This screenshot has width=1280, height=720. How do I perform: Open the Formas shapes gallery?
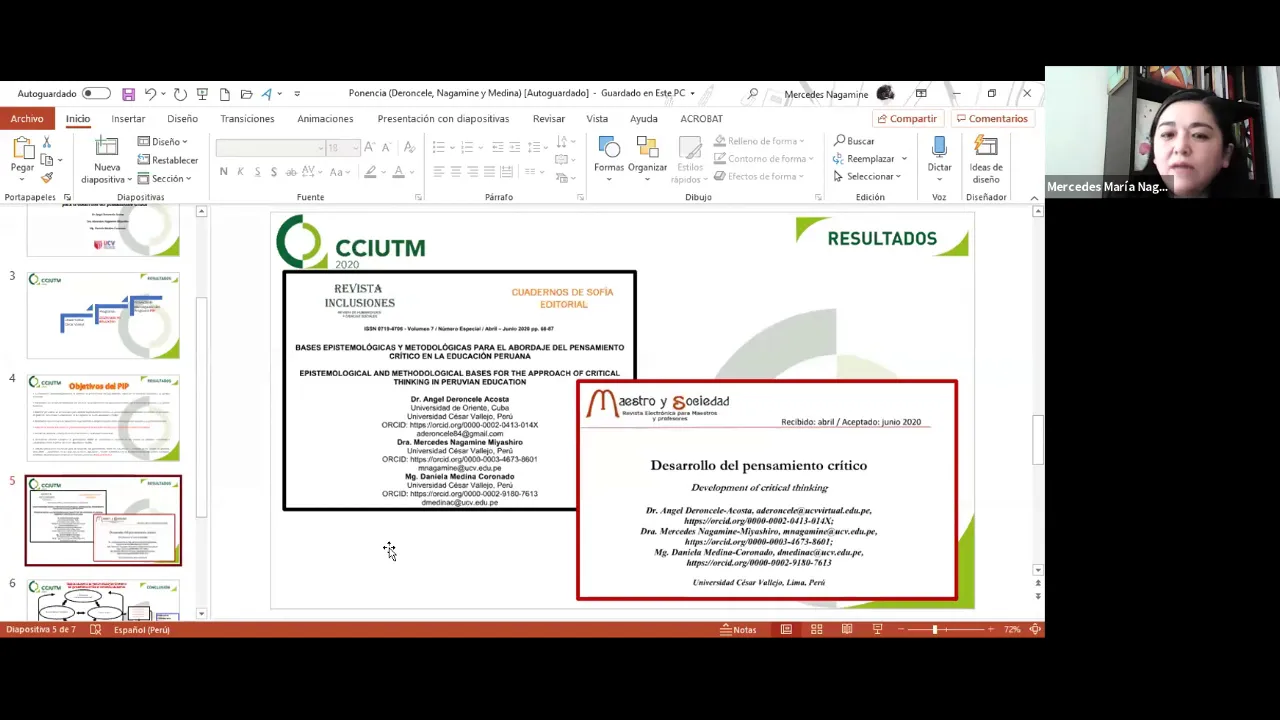(609, 158)
